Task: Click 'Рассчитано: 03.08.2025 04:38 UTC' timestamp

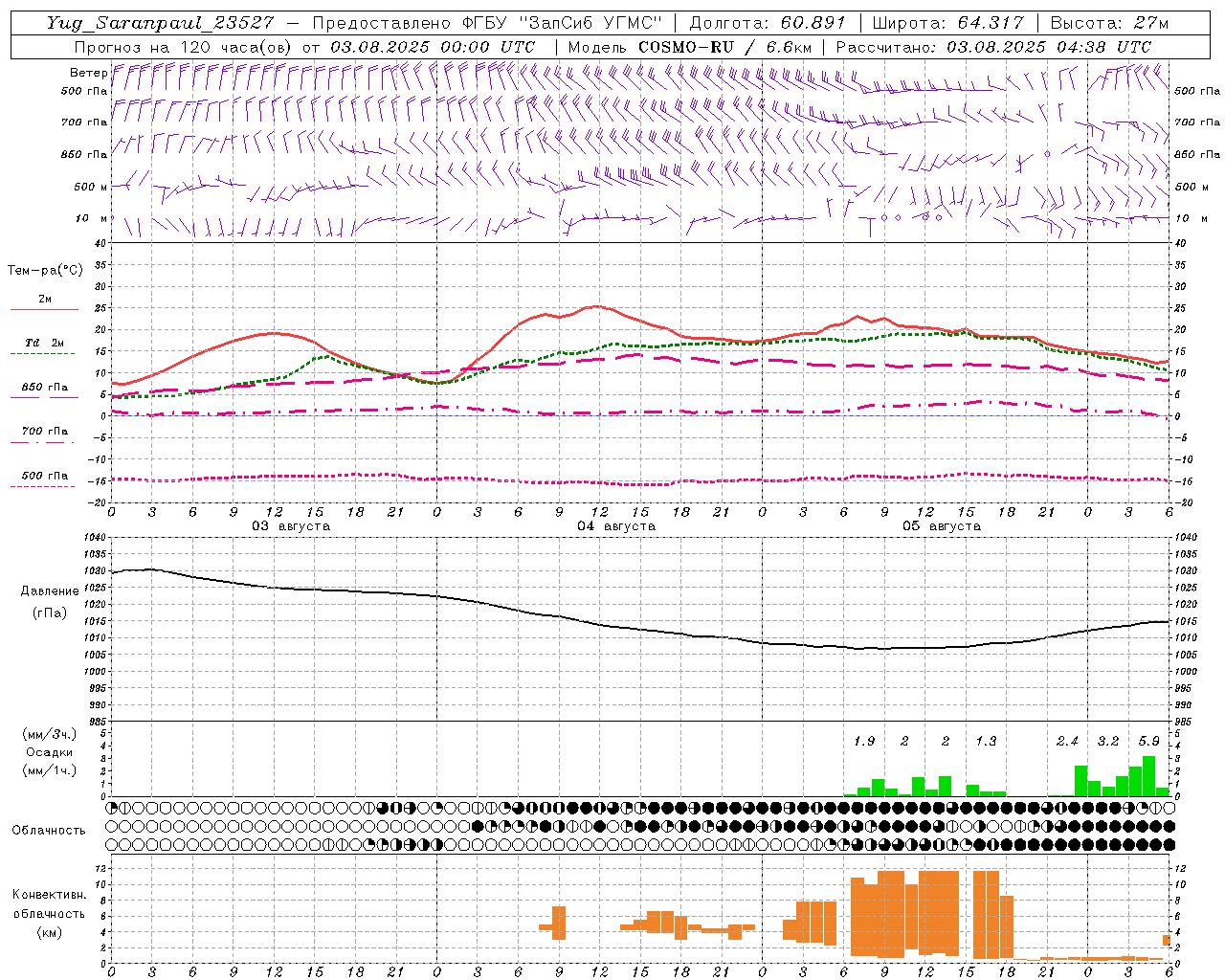Action: pos(993,46)
